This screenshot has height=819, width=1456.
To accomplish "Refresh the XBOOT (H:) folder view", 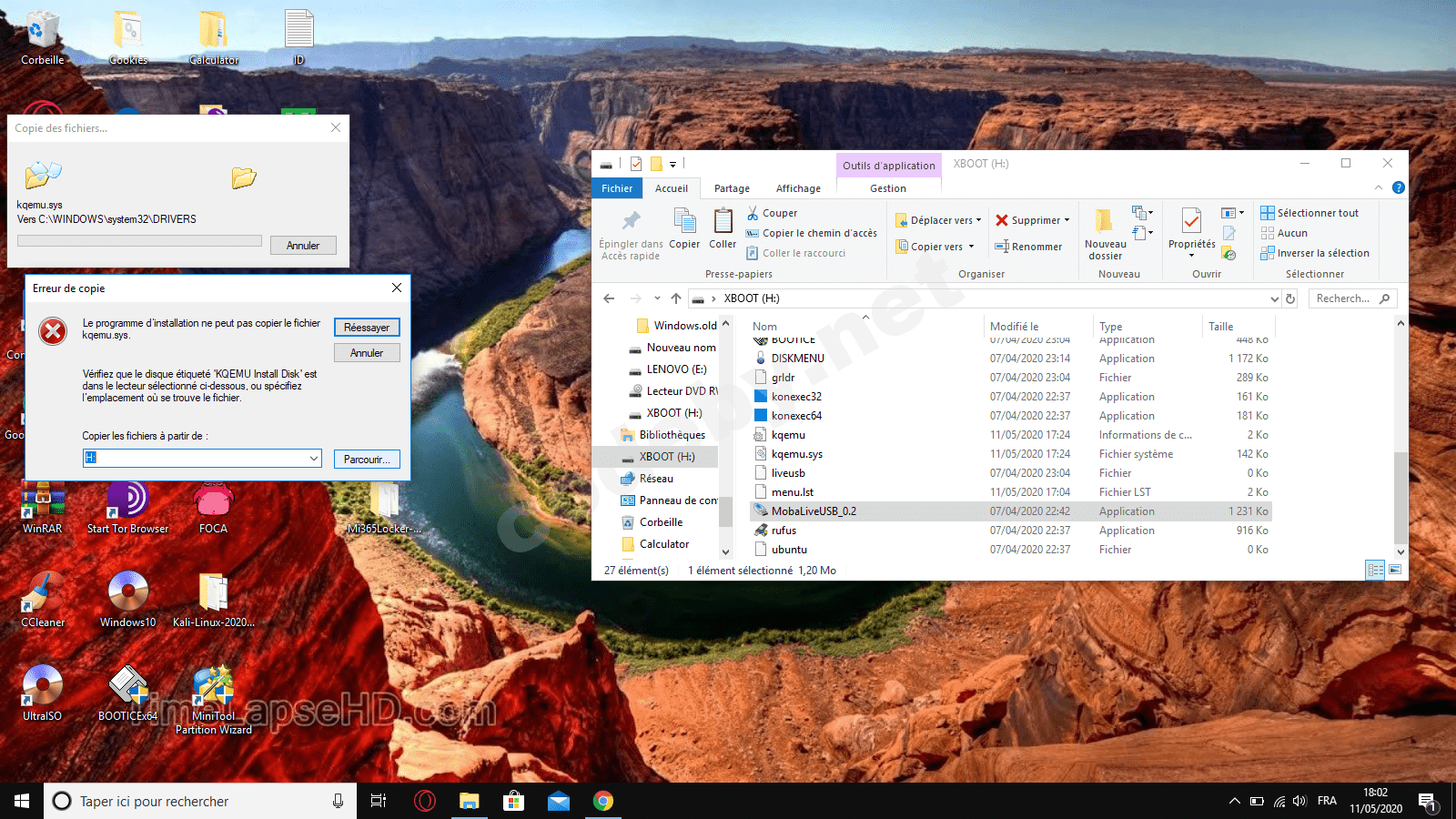I will pyautogui.click(x=1290, y=298).
